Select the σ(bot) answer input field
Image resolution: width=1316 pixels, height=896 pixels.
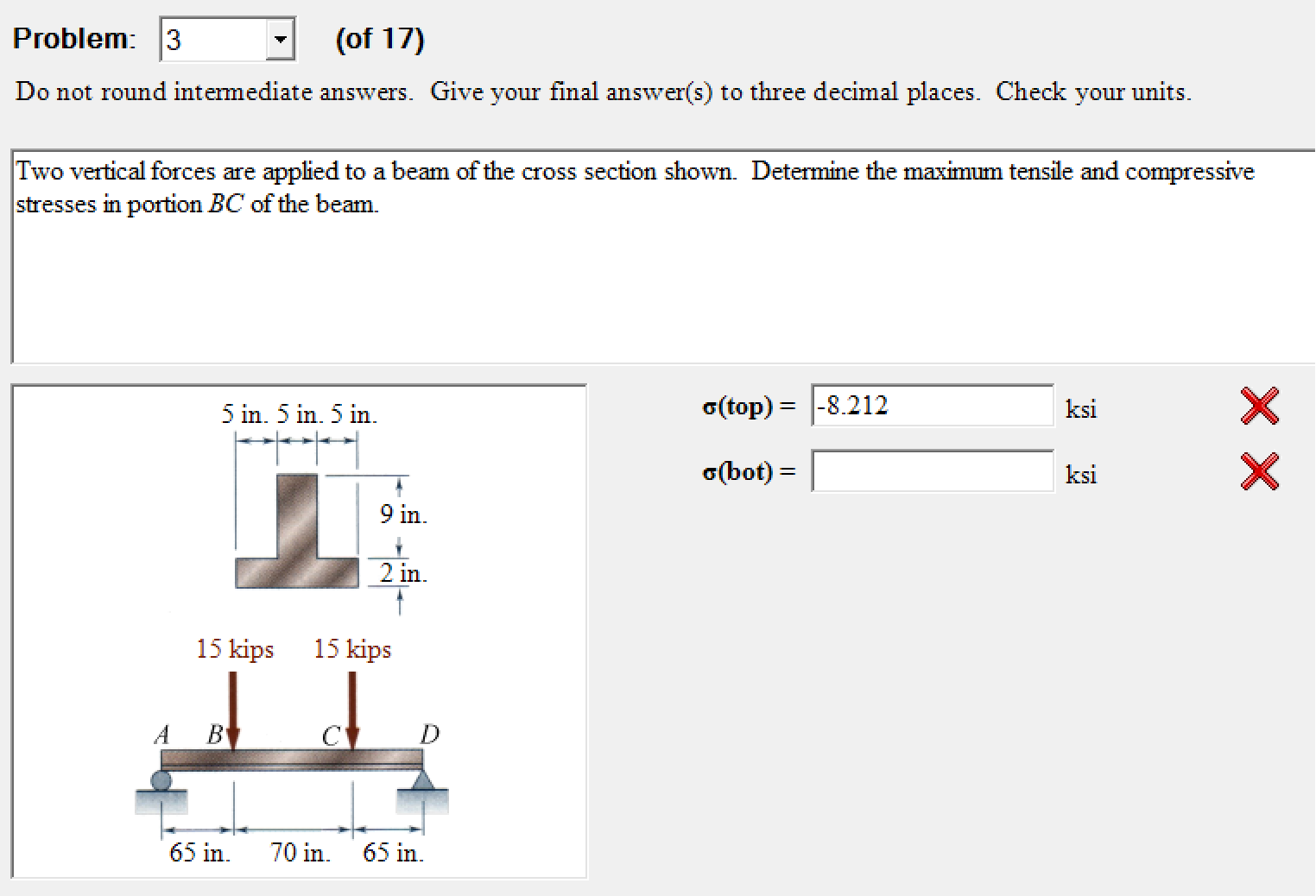click(933, 471)
